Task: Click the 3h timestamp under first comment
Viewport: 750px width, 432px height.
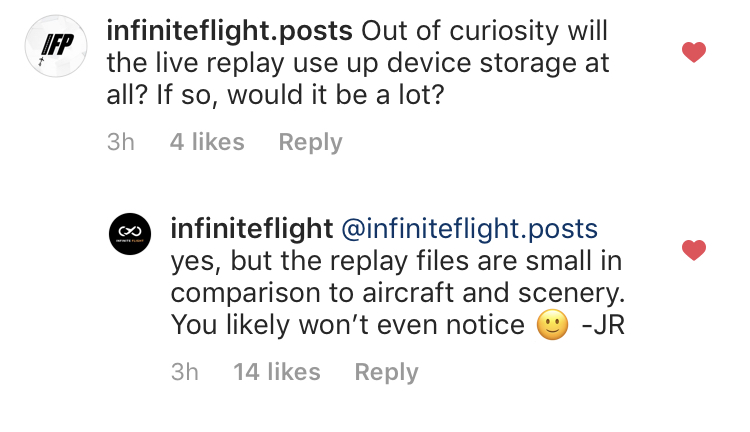Action: (120, 142)
